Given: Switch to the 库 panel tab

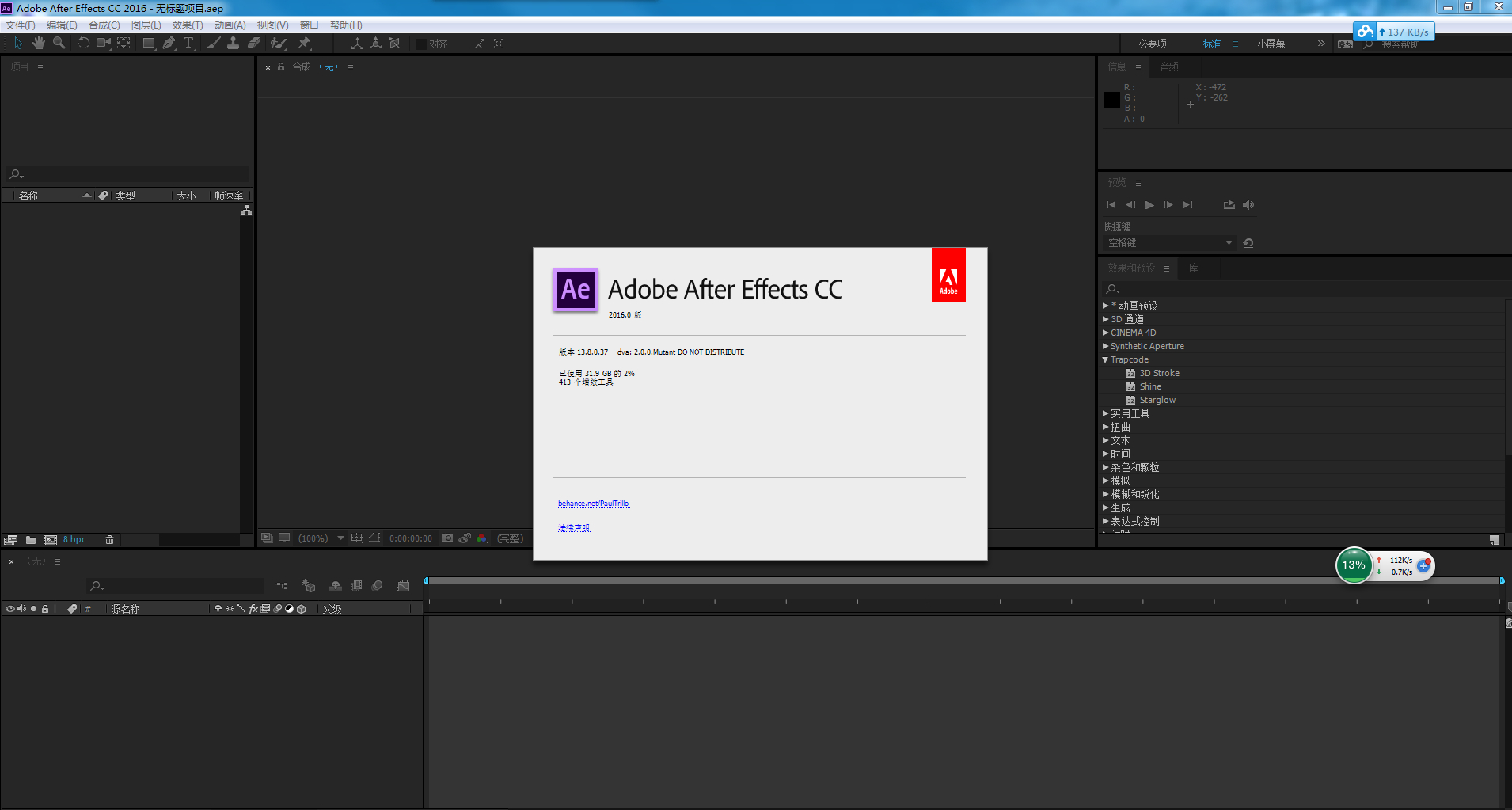Looking at the screenshot, I should 1193,268.
